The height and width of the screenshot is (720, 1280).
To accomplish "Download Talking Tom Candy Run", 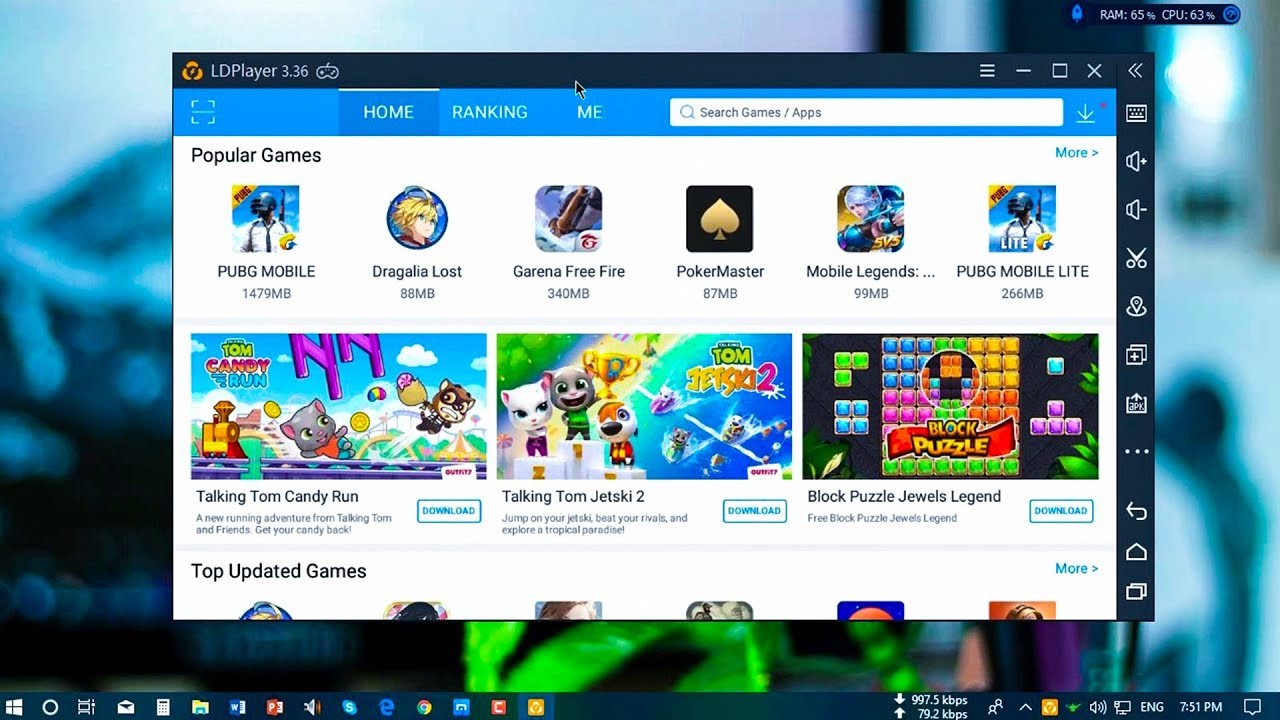I will [448, 511].
